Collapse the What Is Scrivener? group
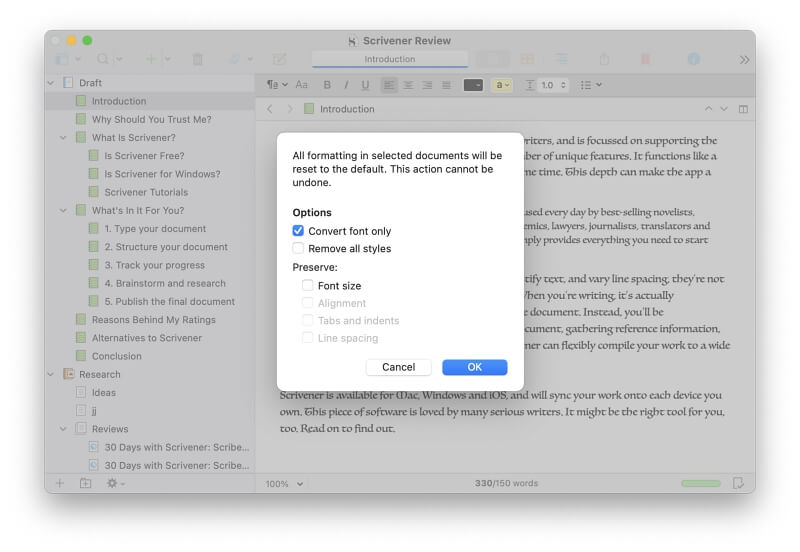 pos(63,138)
